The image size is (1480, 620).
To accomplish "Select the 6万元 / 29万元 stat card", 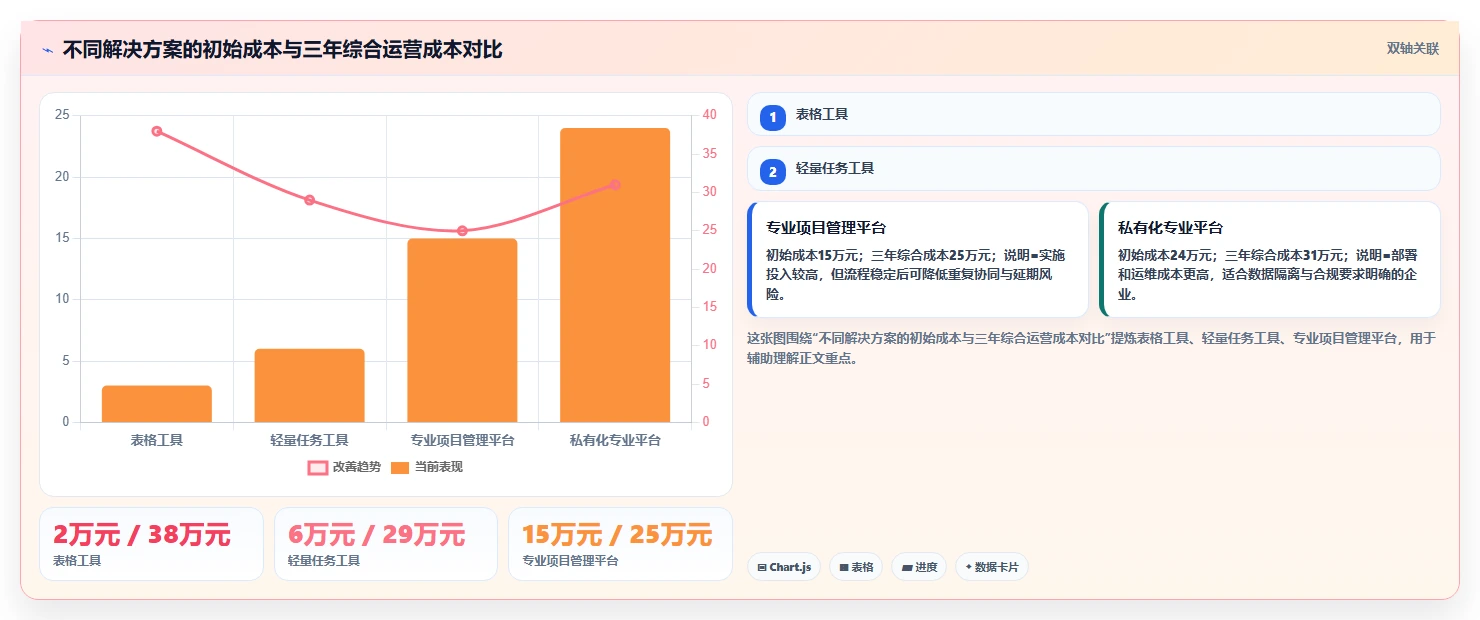I will point(386,544).
